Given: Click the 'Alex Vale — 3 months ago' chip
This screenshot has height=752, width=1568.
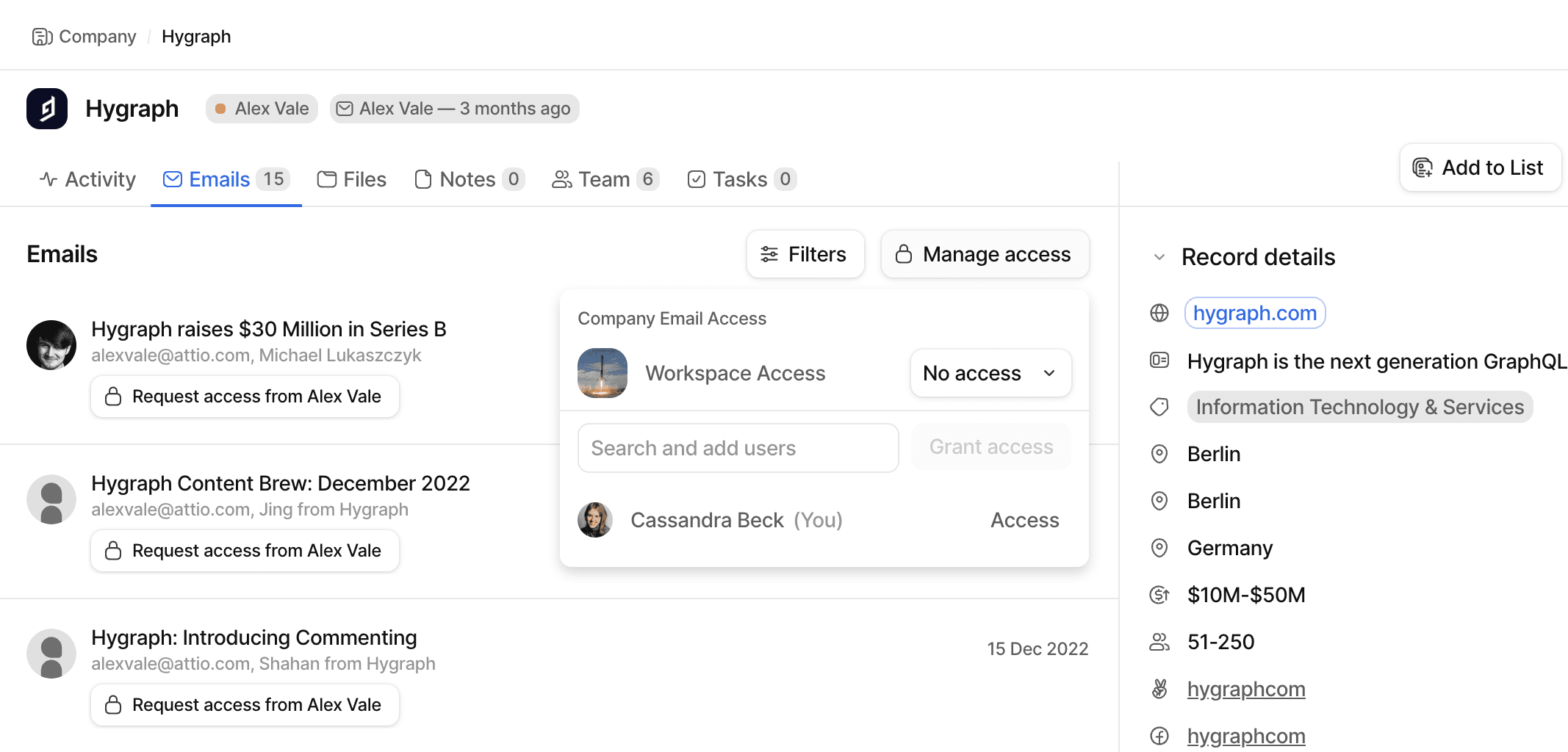Looking at the screenshot, I should click(454, 109).
